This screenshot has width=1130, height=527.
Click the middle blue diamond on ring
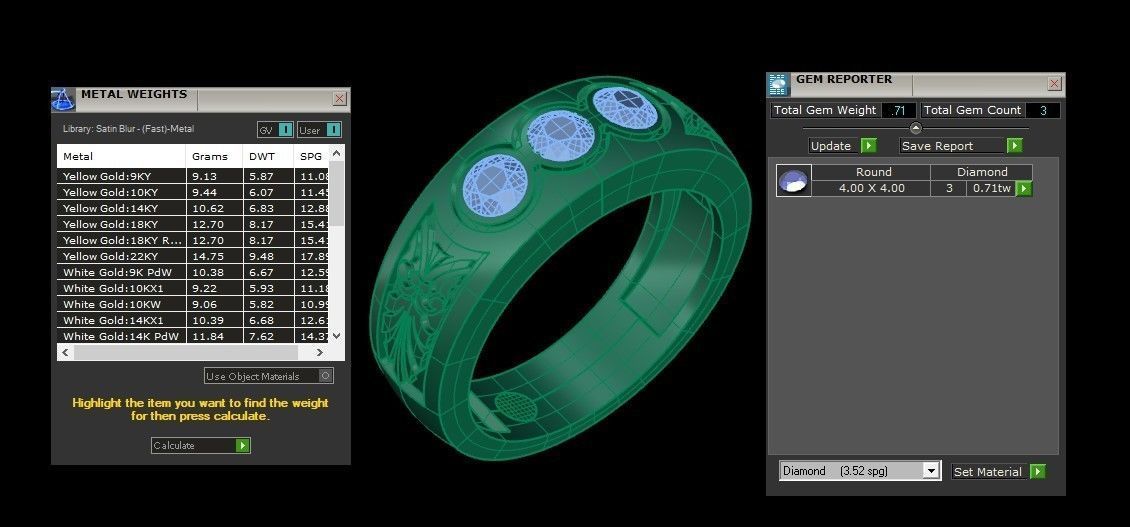[561, 136]
